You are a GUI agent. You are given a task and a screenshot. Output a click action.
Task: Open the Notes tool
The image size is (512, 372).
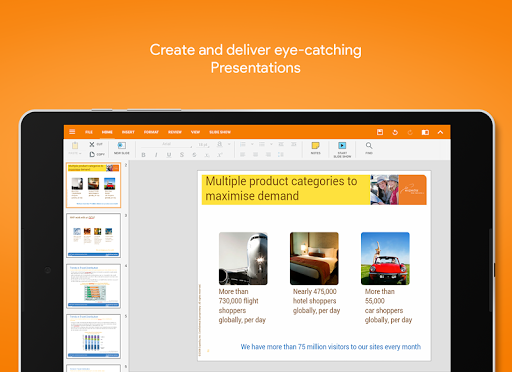pyautogui.click(x=315, y=148)
